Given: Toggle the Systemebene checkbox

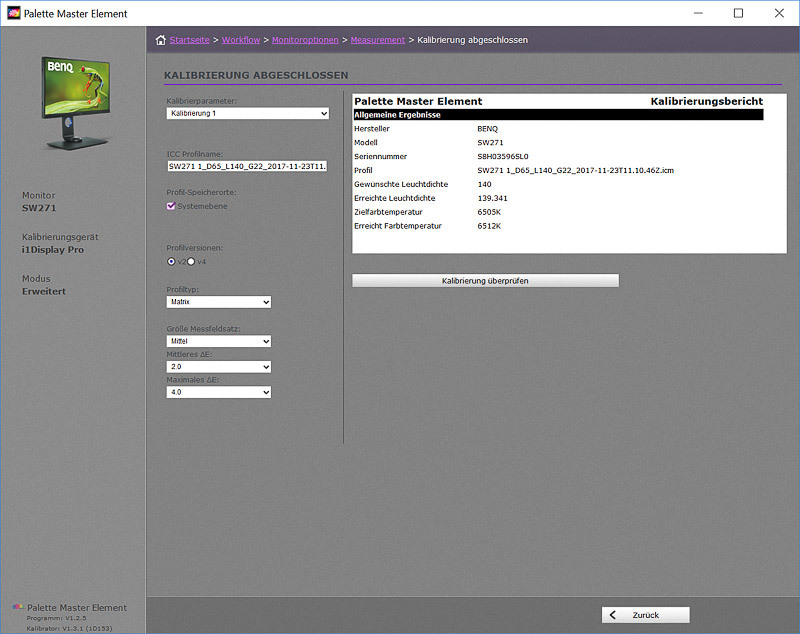Looking at the screenshot, I should point(171,206).
